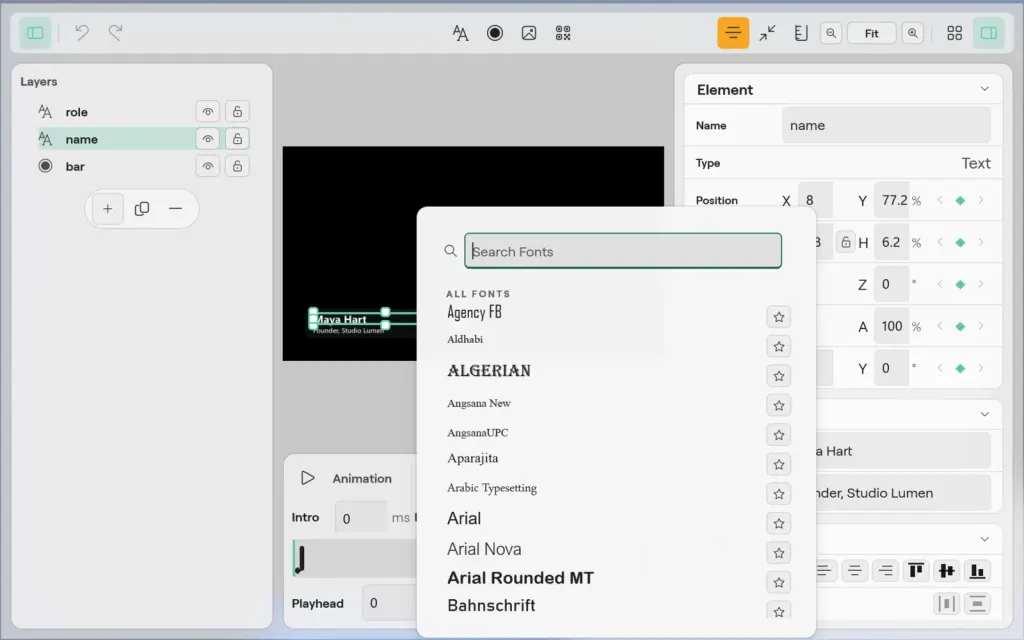Pick Arabic Typesetting from the font list

(492, 488)
